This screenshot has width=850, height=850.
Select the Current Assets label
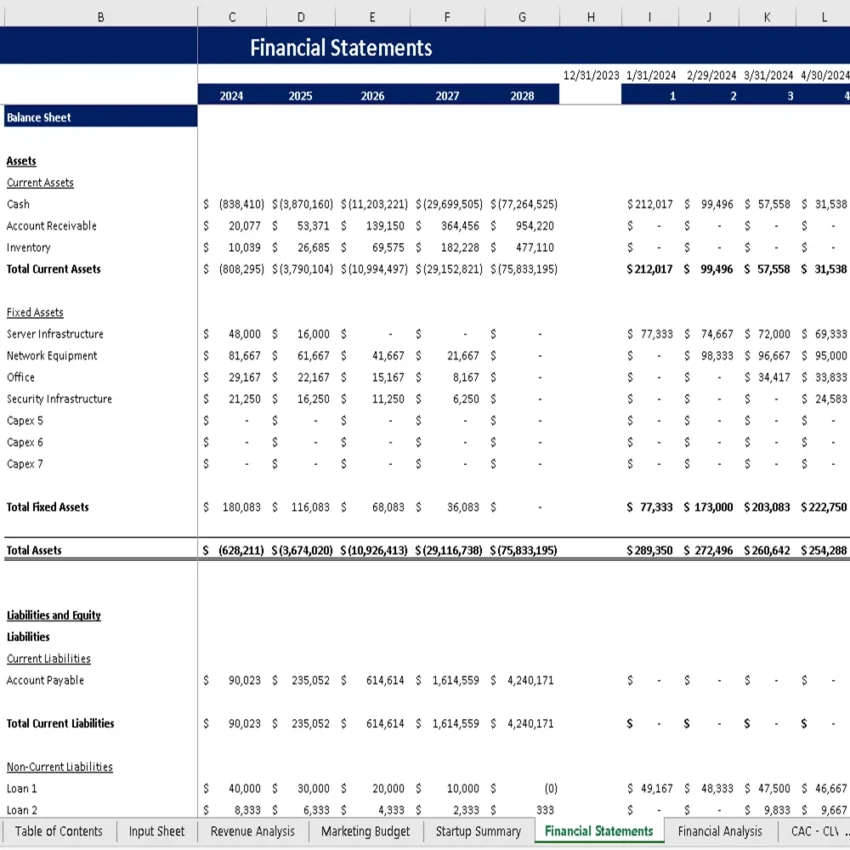coord(40,183)
